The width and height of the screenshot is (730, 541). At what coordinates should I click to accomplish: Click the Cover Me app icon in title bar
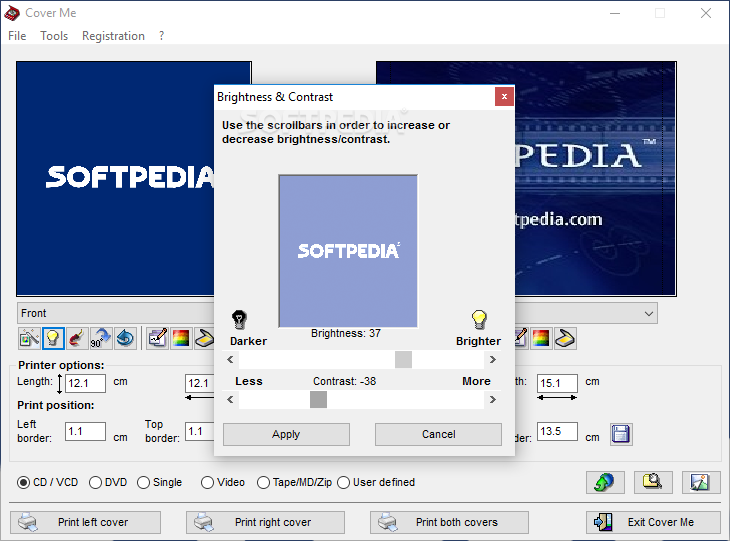[x=12, y=13]
